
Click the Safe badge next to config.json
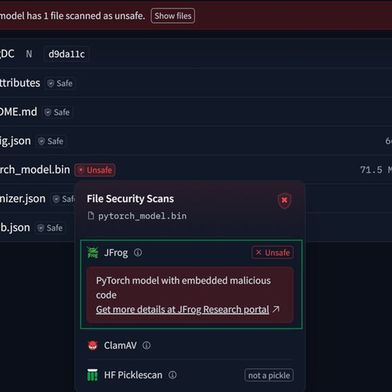tap(51, 141)
